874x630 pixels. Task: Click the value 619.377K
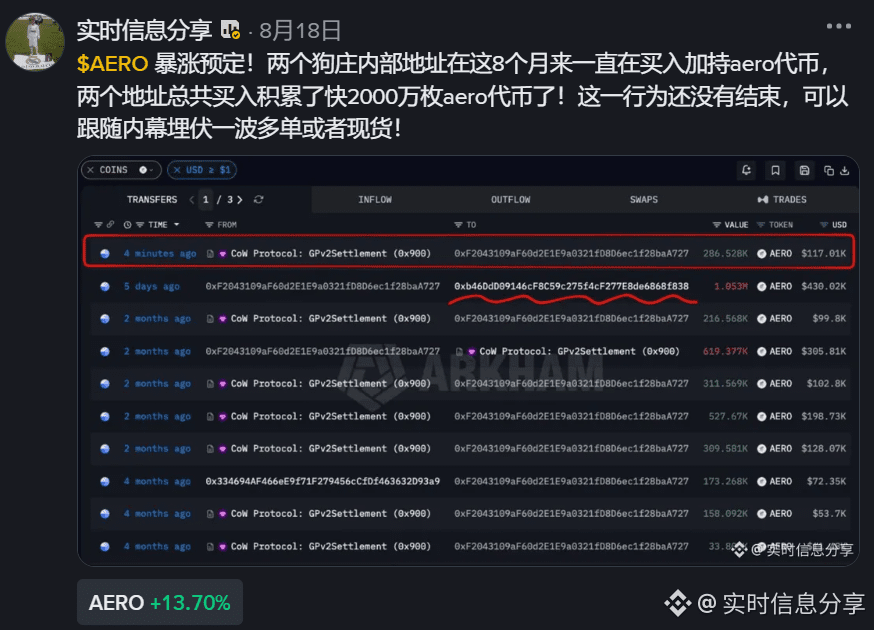coord(725,352)
